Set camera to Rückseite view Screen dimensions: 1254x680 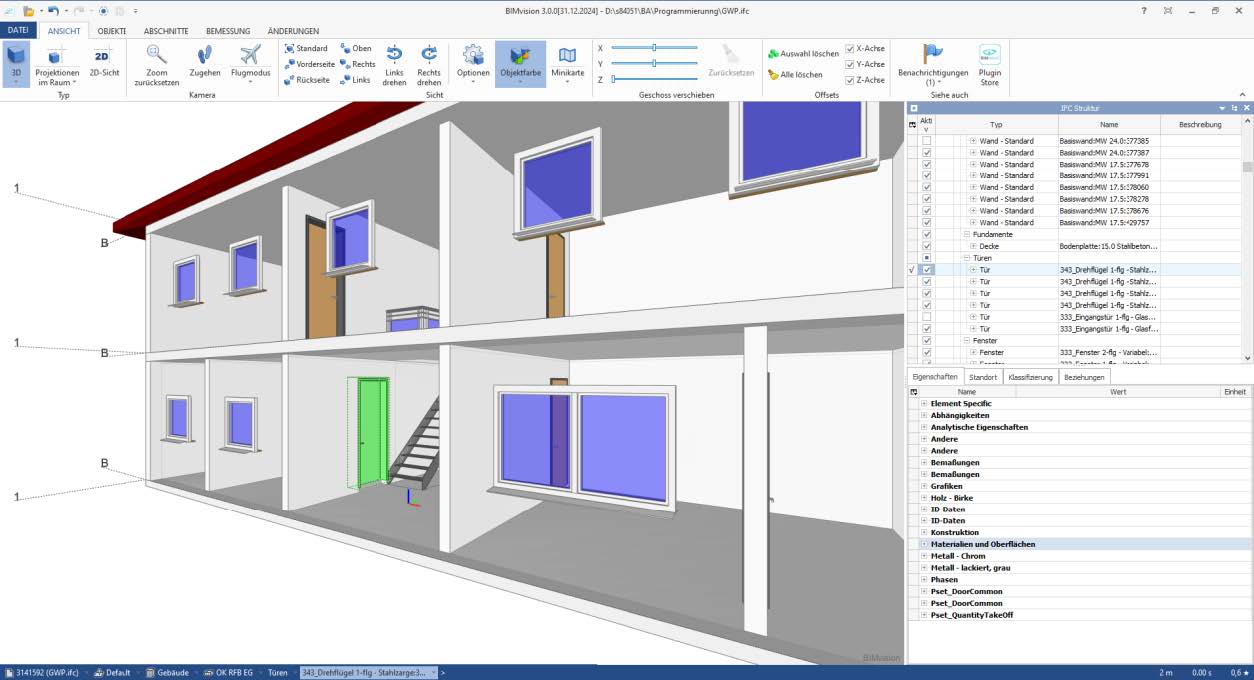(x=306, y=80)
